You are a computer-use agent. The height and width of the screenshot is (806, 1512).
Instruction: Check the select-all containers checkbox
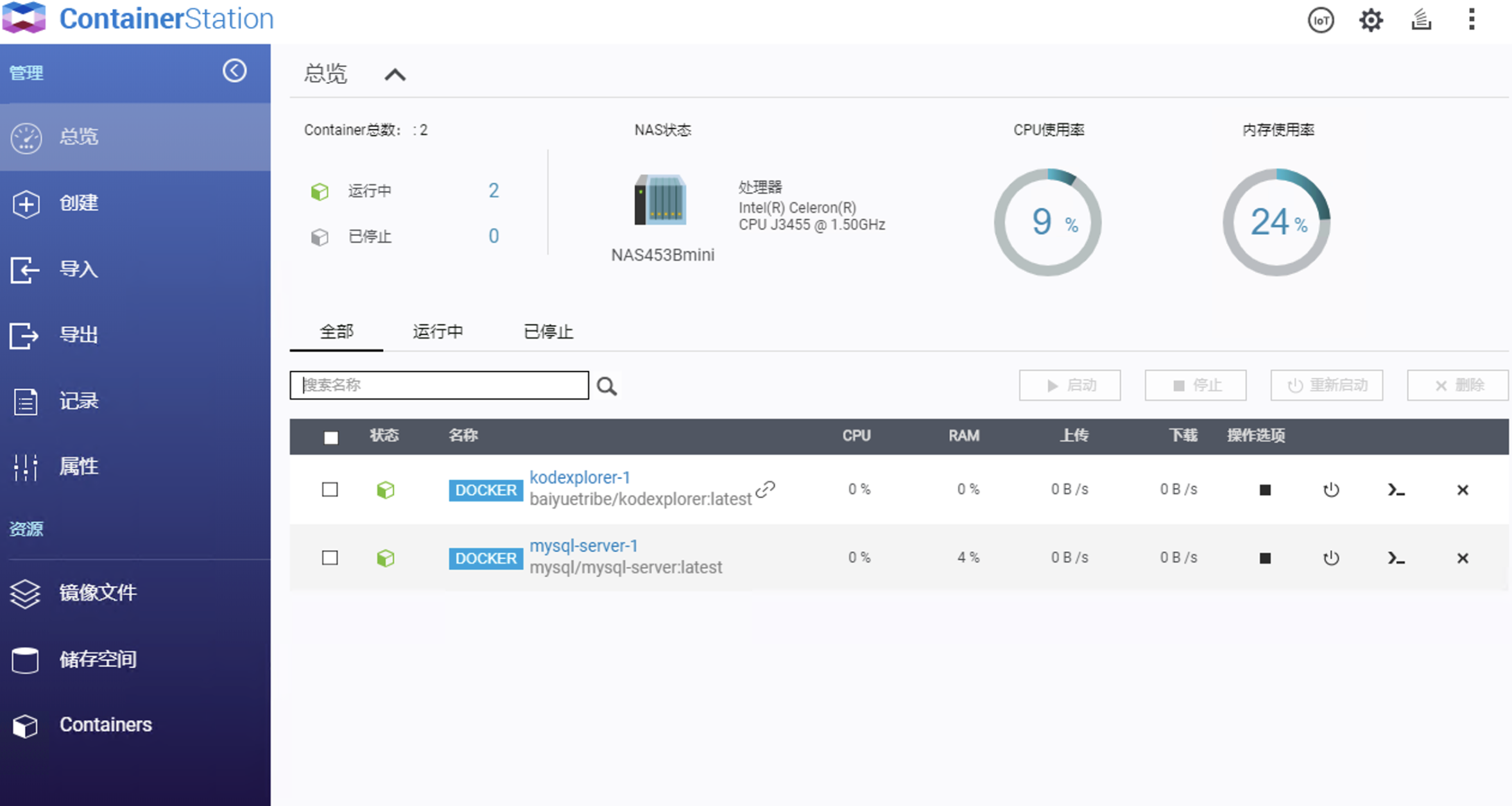coord(331,437)
